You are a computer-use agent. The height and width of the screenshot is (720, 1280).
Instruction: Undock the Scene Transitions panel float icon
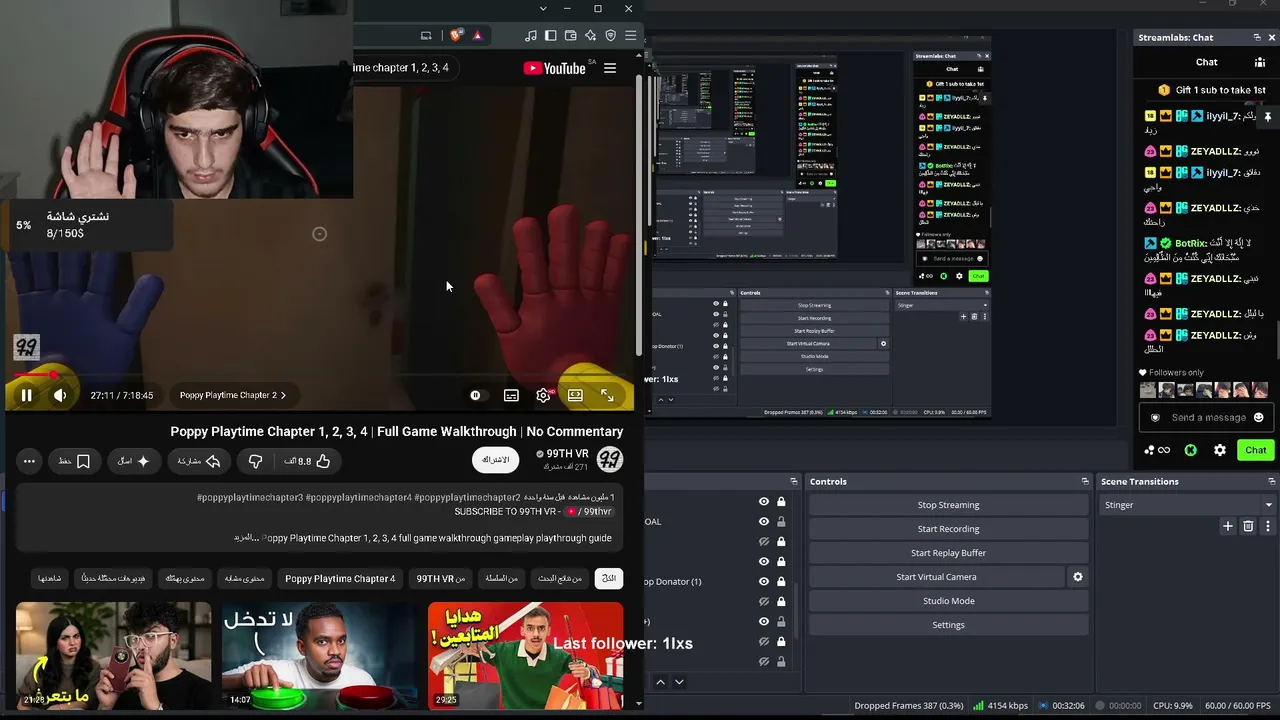point(1272,482)
